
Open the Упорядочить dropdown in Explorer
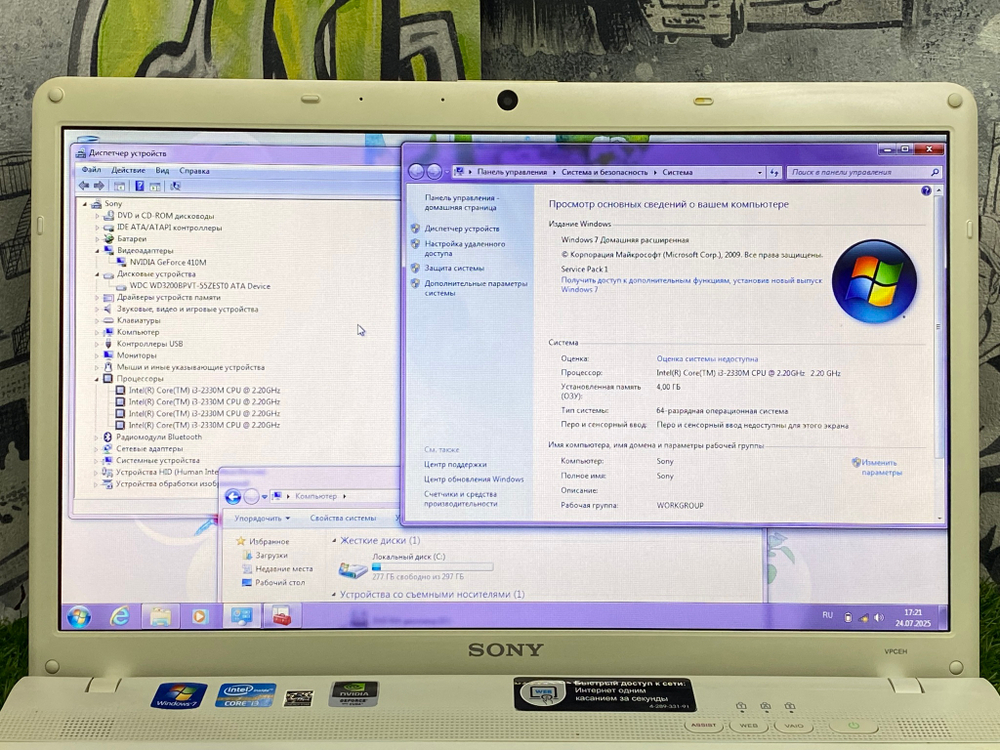[x=262, y=518]
